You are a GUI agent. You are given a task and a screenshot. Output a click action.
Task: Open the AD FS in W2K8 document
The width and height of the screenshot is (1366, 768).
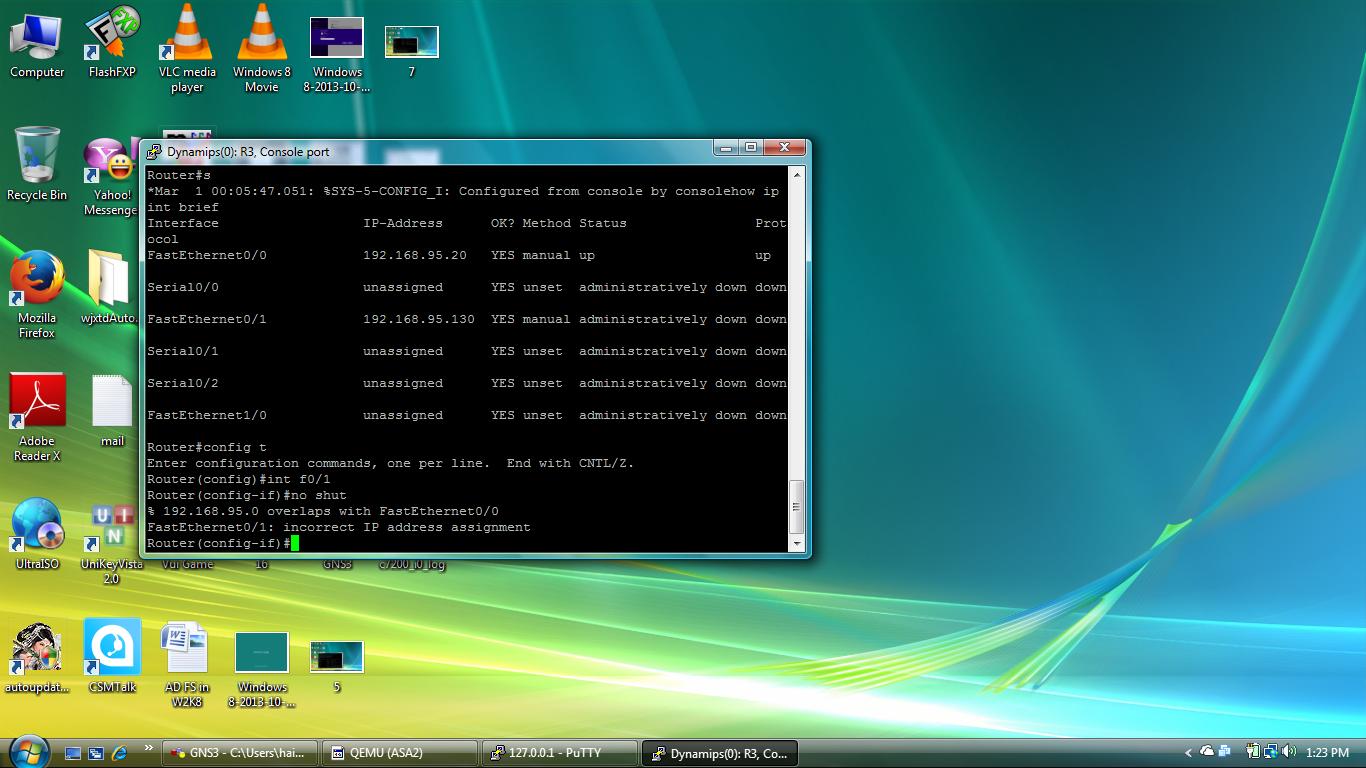tap(187, 649)
